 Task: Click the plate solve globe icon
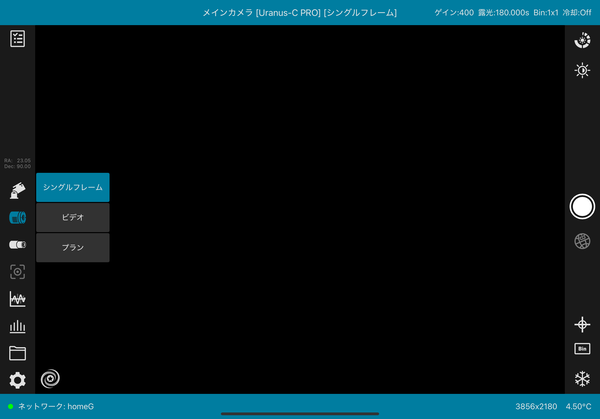(582, 241)
